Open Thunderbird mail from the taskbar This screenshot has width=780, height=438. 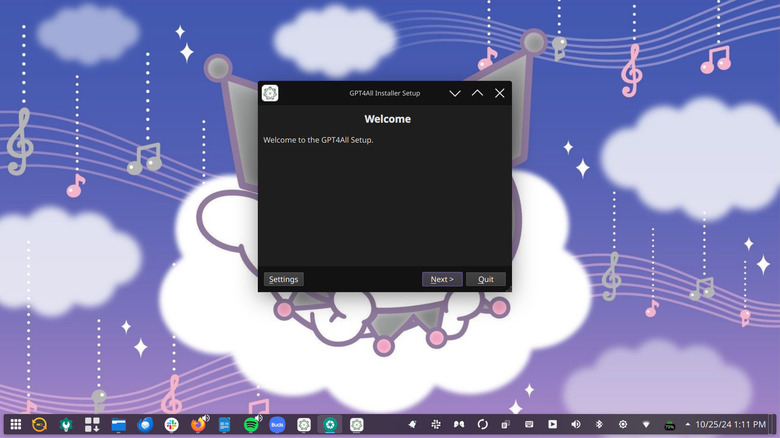(145, 425)
